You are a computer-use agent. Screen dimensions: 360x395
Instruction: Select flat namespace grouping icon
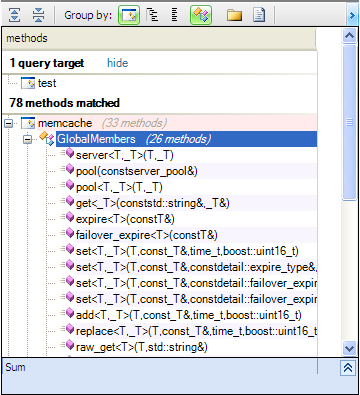(174, 15)
